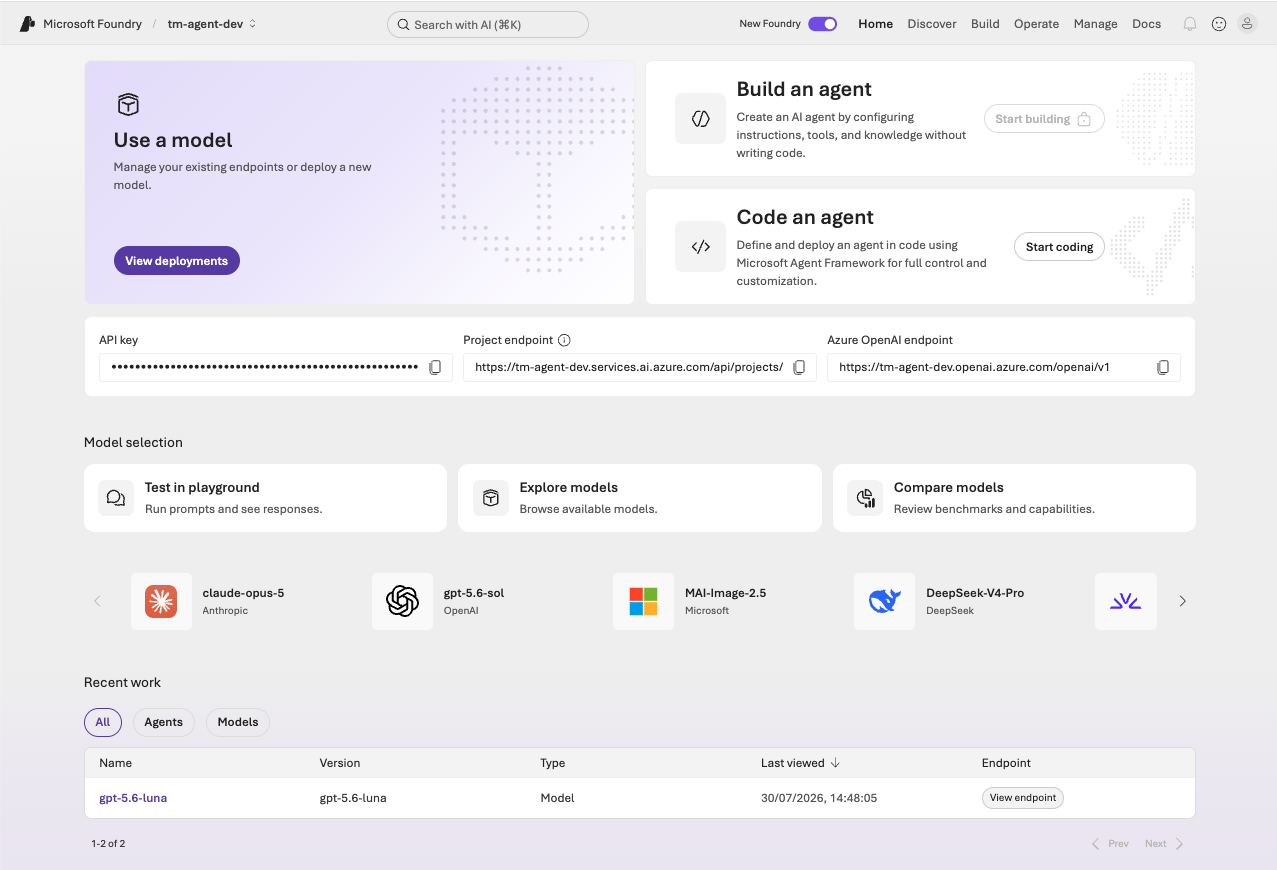The image size is (1277, 870).
Task: Open the user account avatar icon
Action: 1247,24
